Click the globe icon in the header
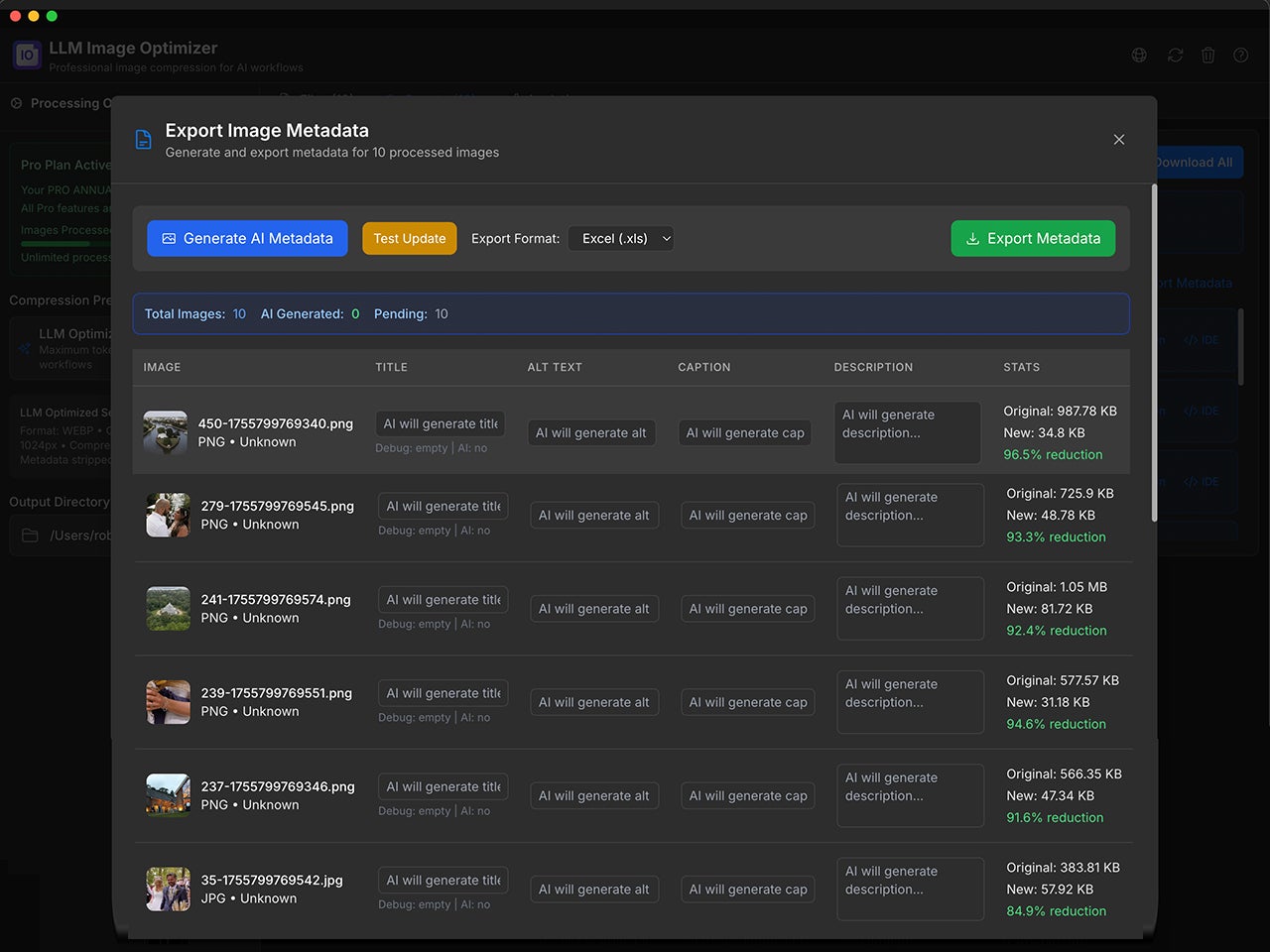Viewport: 1270px width, 952px height. click(x=1139, y=56)
